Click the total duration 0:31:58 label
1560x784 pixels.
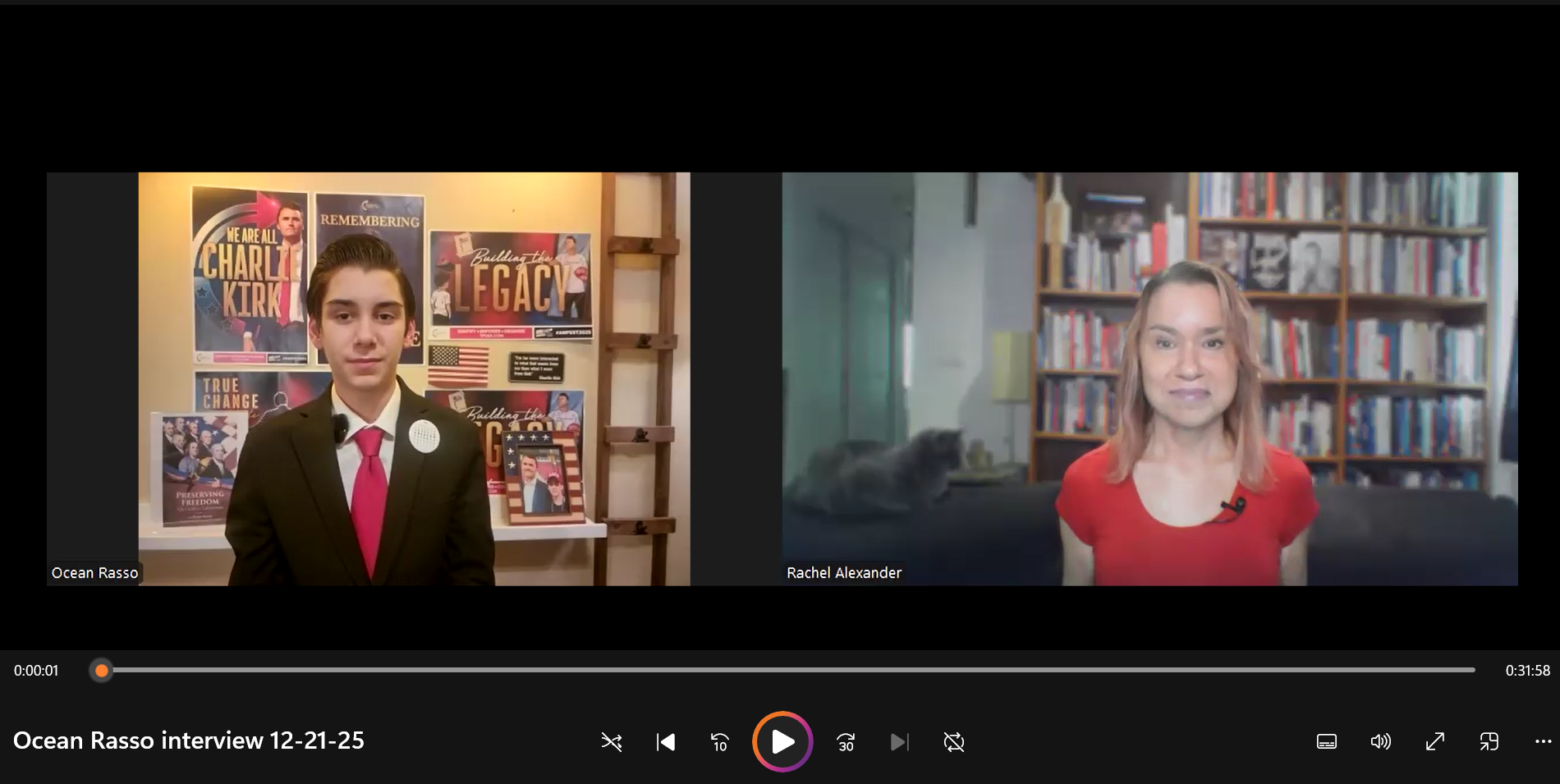click(1527, 671)
